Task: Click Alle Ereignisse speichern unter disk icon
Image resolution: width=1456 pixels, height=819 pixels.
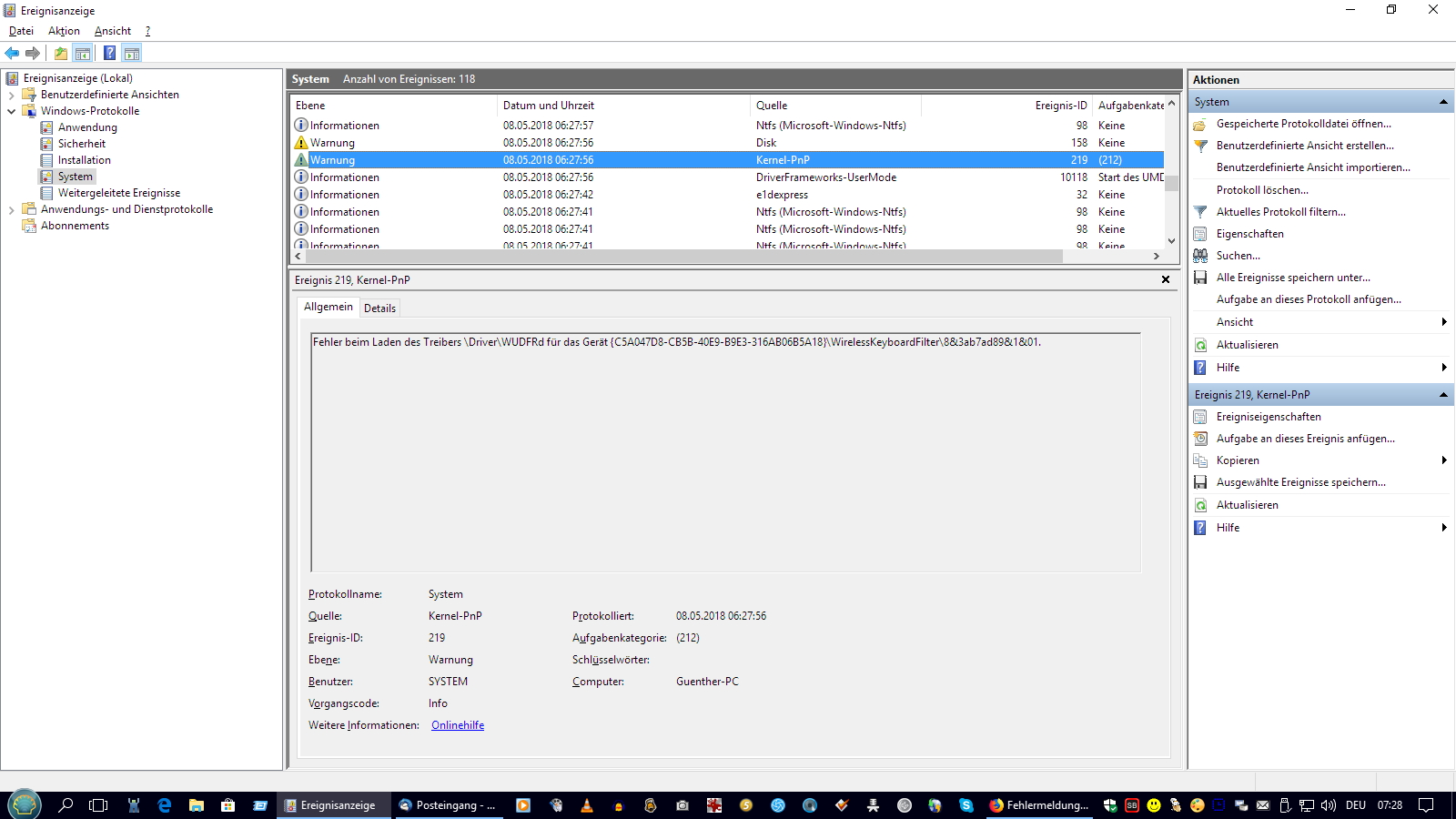Action: pyautogui.click(x=1200, y=278)
